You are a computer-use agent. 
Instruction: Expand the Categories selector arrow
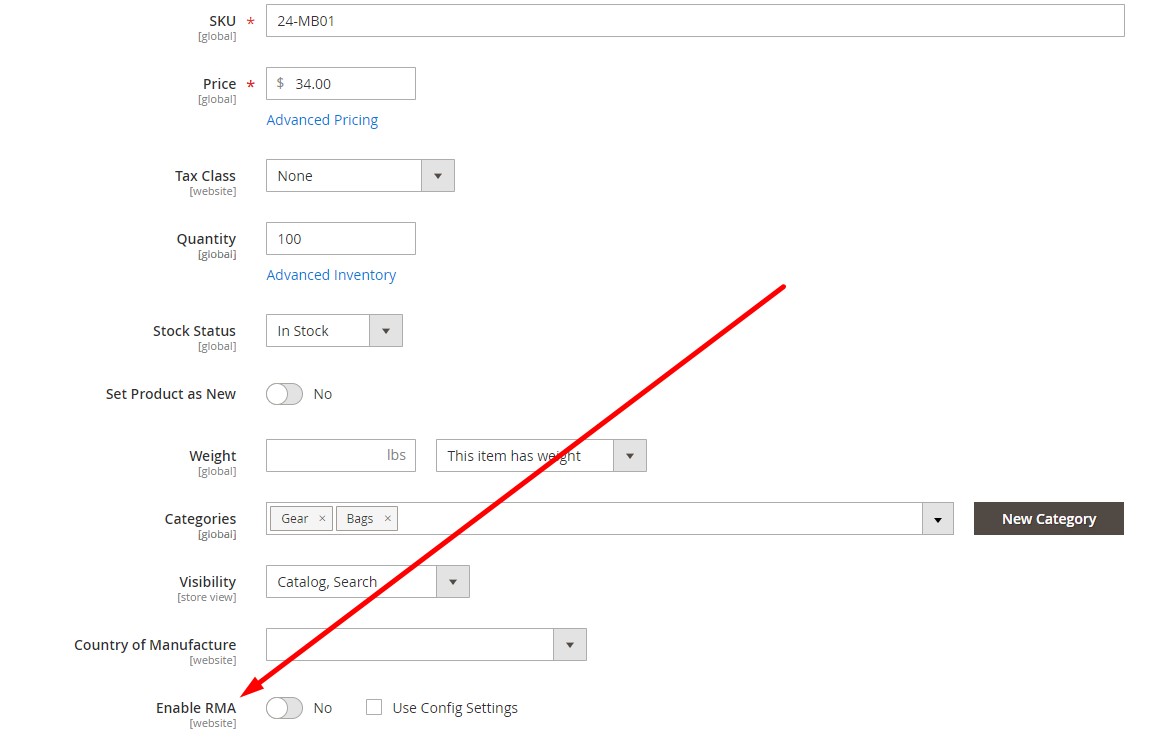(937, 519)
